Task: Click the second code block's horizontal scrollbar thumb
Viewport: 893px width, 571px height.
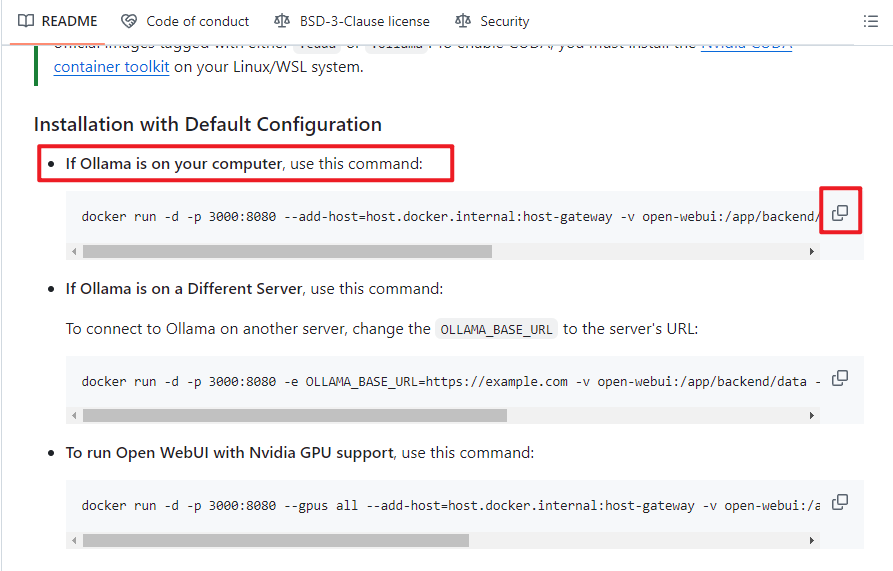Action: (295, 415)
